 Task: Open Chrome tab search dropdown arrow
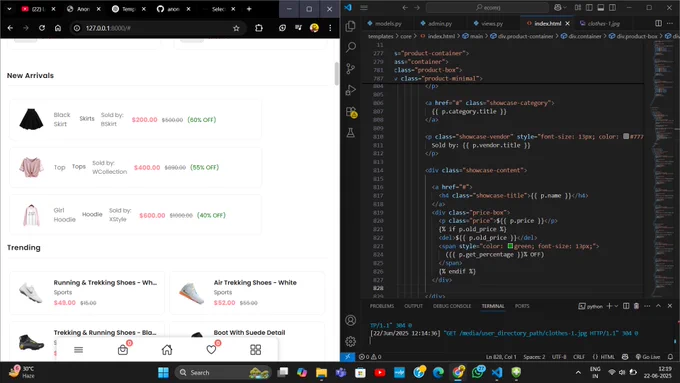pyautogui.click(x=9, y=9)
